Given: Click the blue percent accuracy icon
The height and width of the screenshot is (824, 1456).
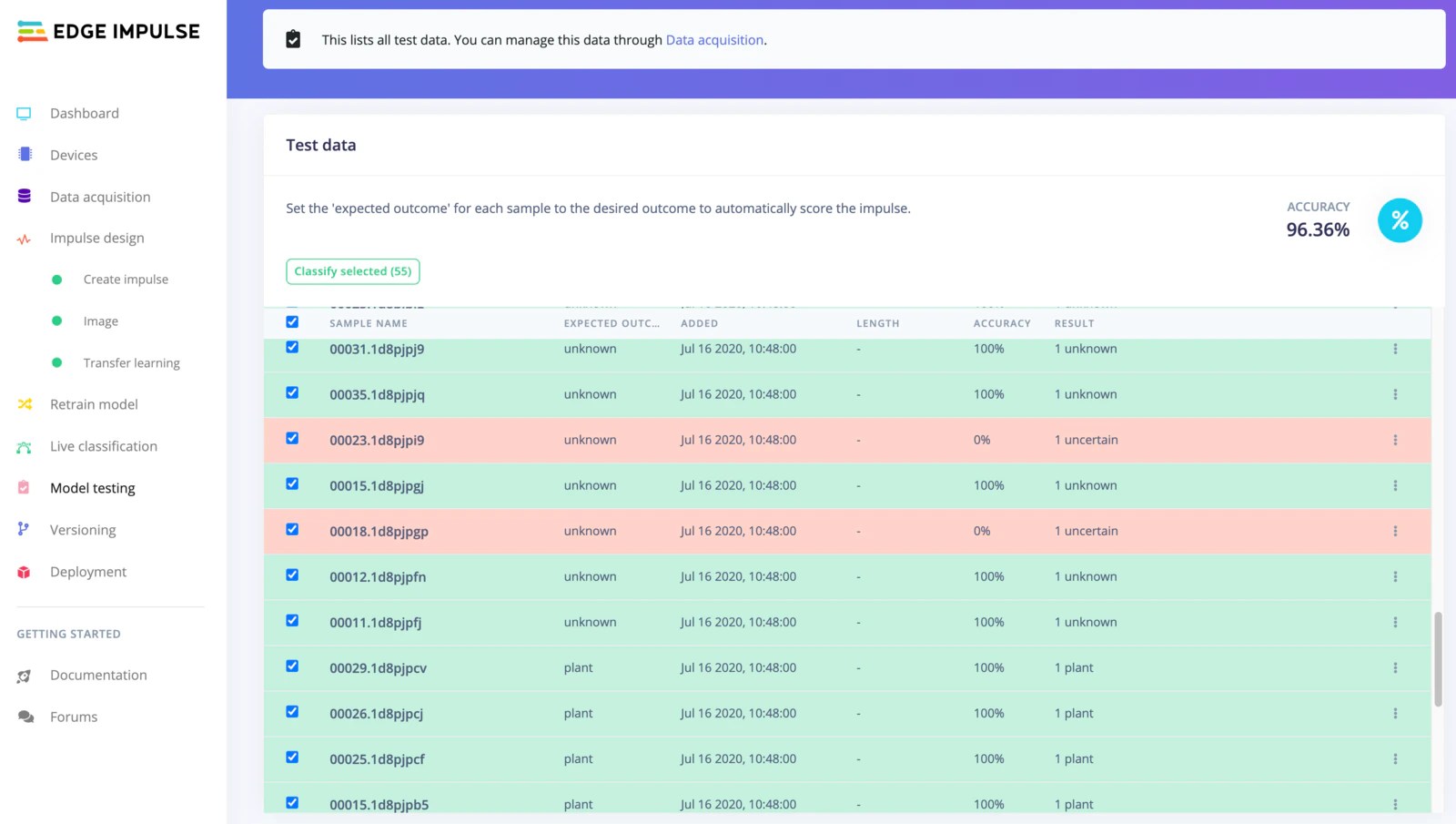Looking at the screenshot, I should coord(1400,220).
